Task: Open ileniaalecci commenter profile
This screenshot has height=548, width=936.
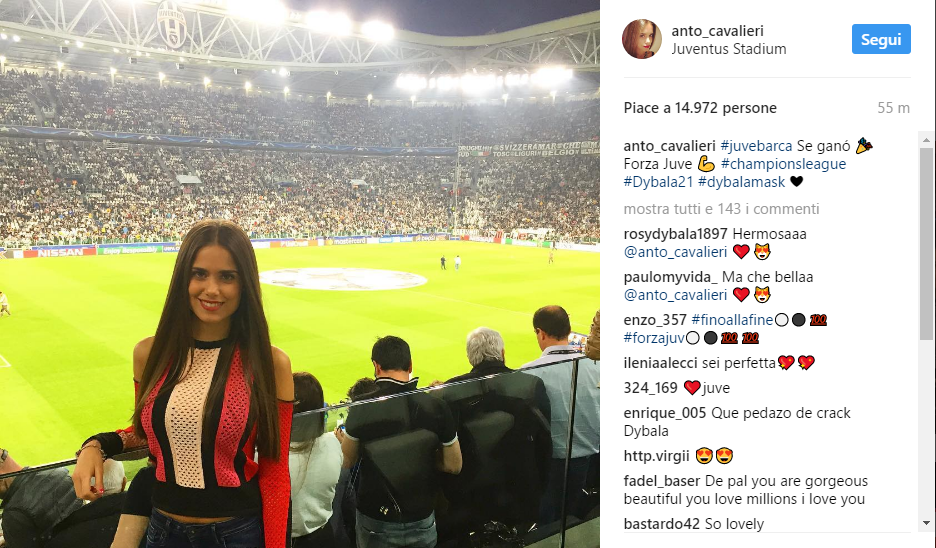Action: (x=660, y=363)
